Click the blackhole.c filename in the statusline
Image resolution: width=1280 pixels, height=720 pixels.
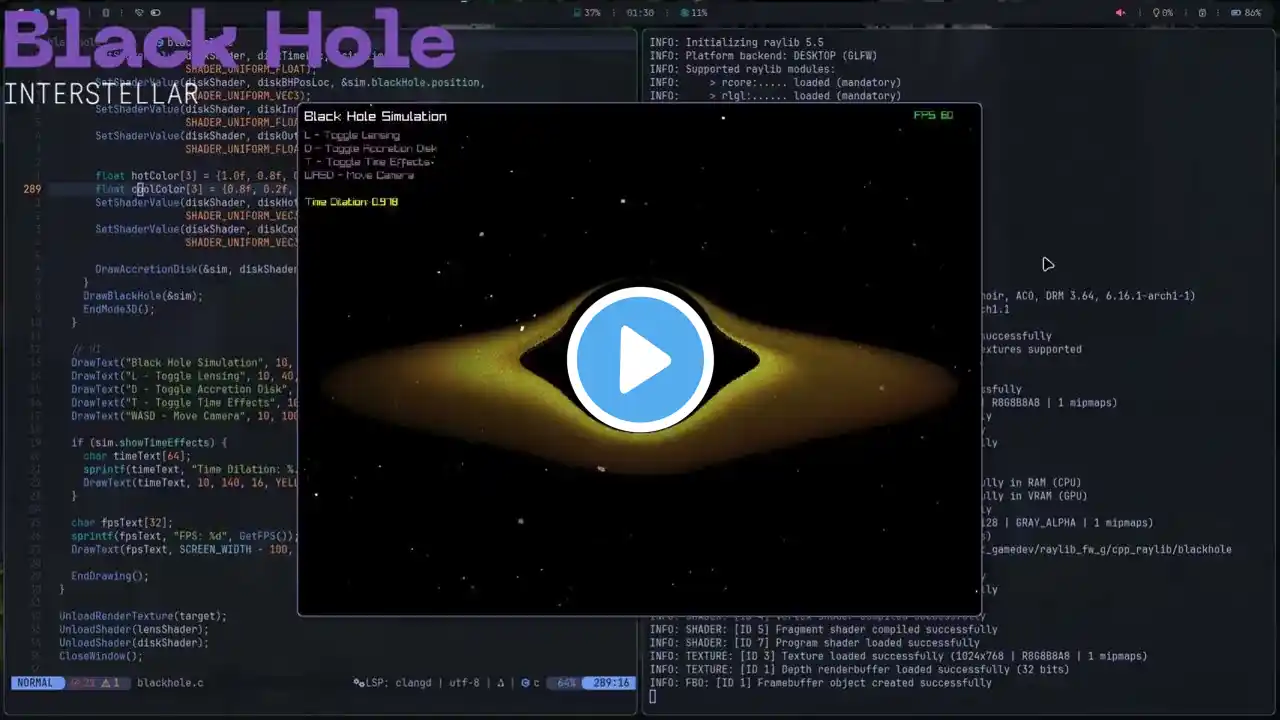[x=170, y=683]
